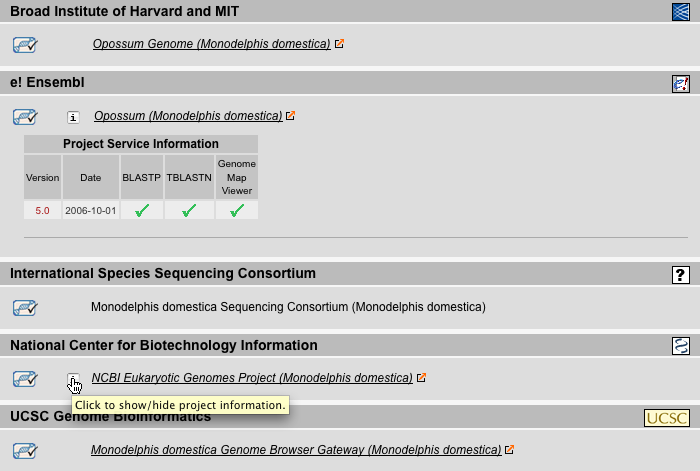Click the NCBI logo icon
The width and height of the screenshot is (700, 471).
pos(681,346)
